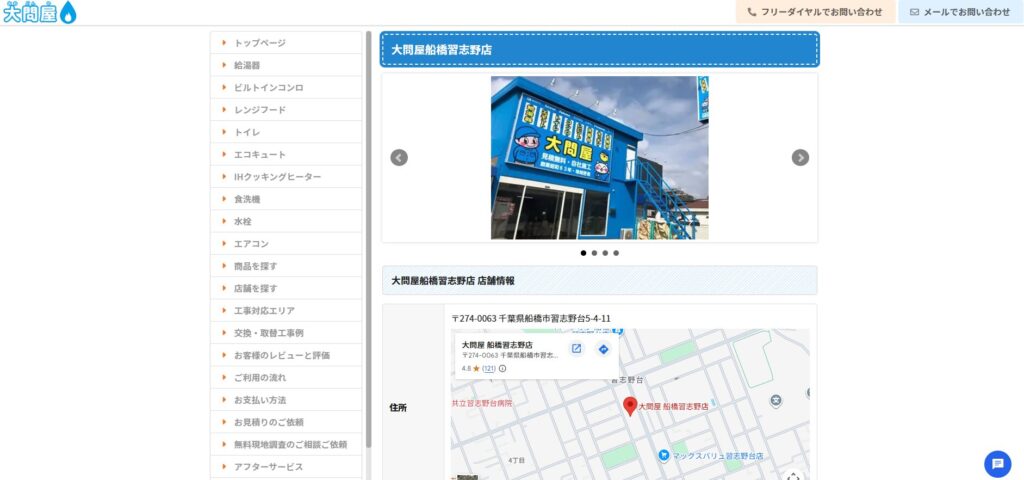
Task: Click the マックスバリュ shopping cart marker
Action: click(x=663, y=455)
